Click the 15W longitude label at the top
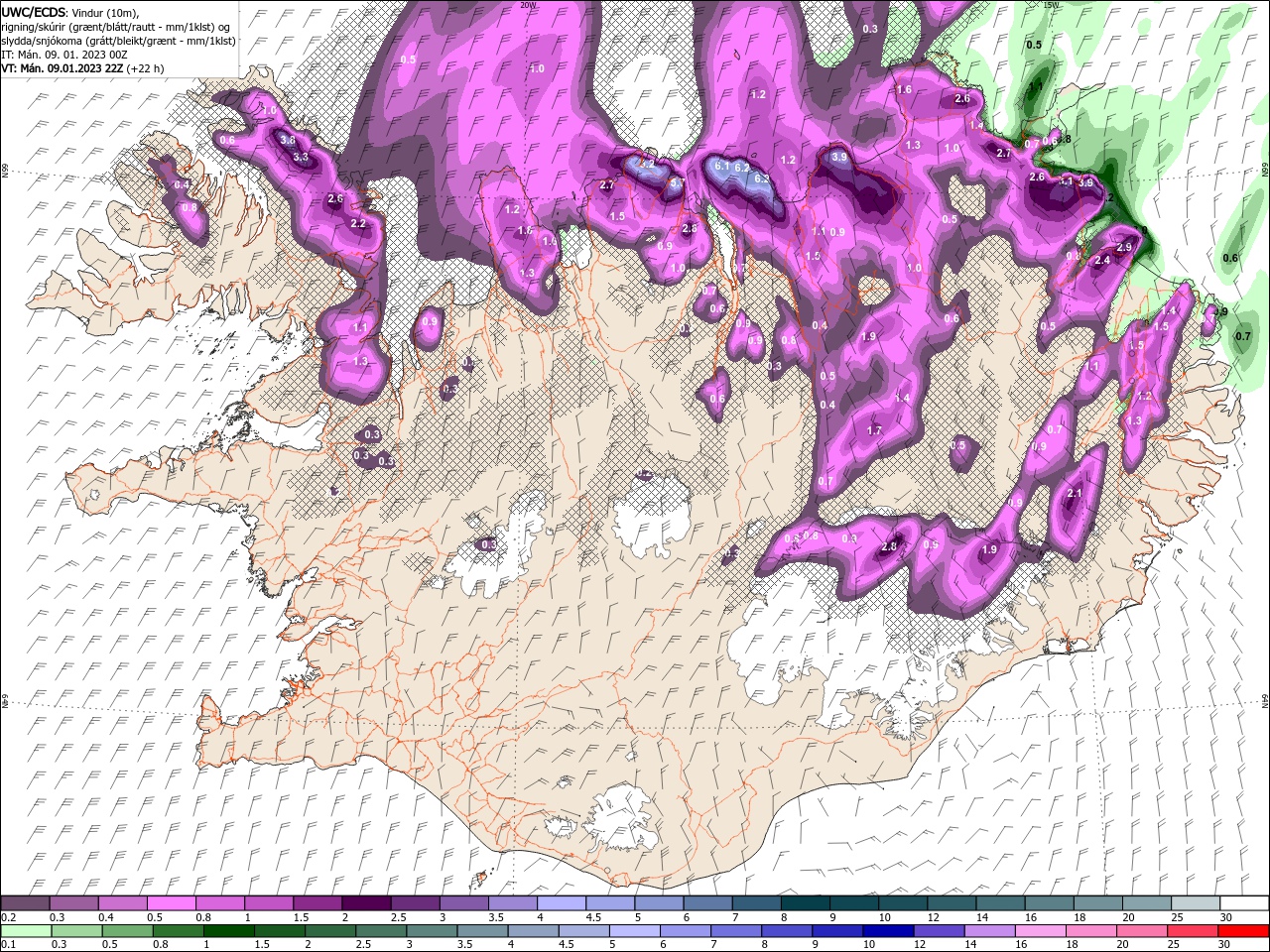Image resolution: width=1270 pixels, height=952 pixels. click(1052, 4)
